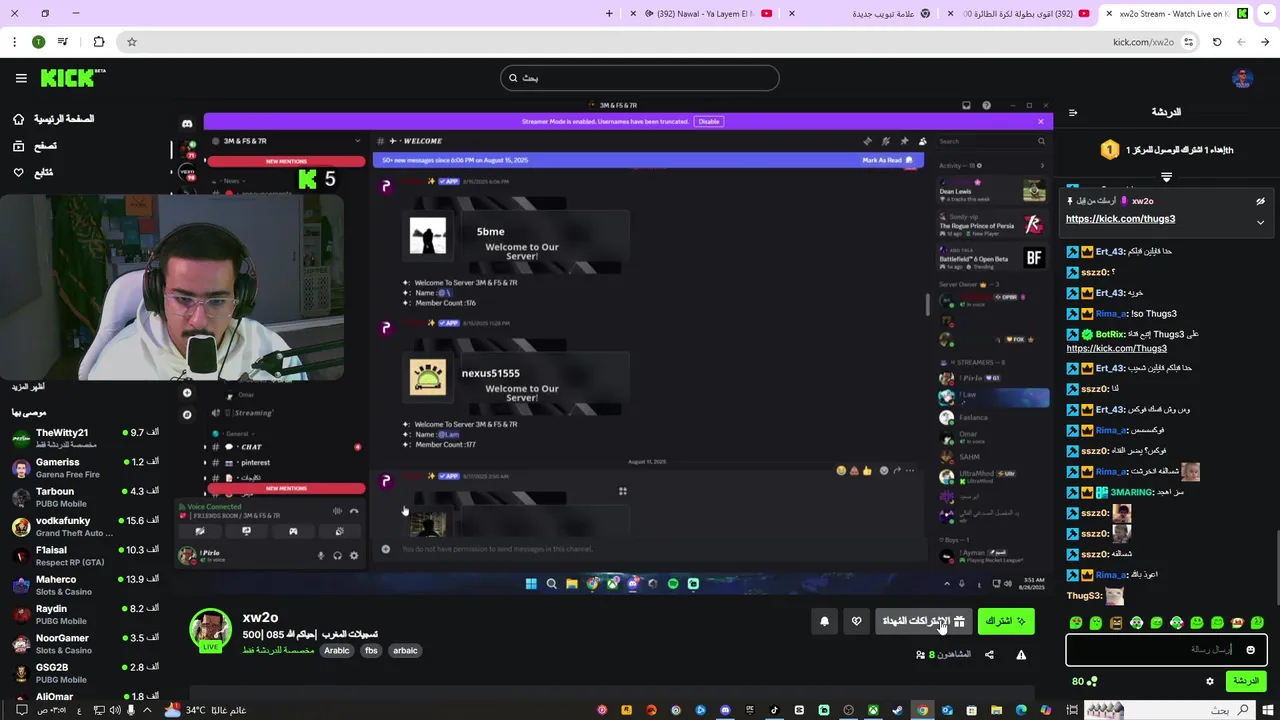This screenshot has height=720, width=1280.
Task: Select the Arabic tag
Action: pos(337,650)
